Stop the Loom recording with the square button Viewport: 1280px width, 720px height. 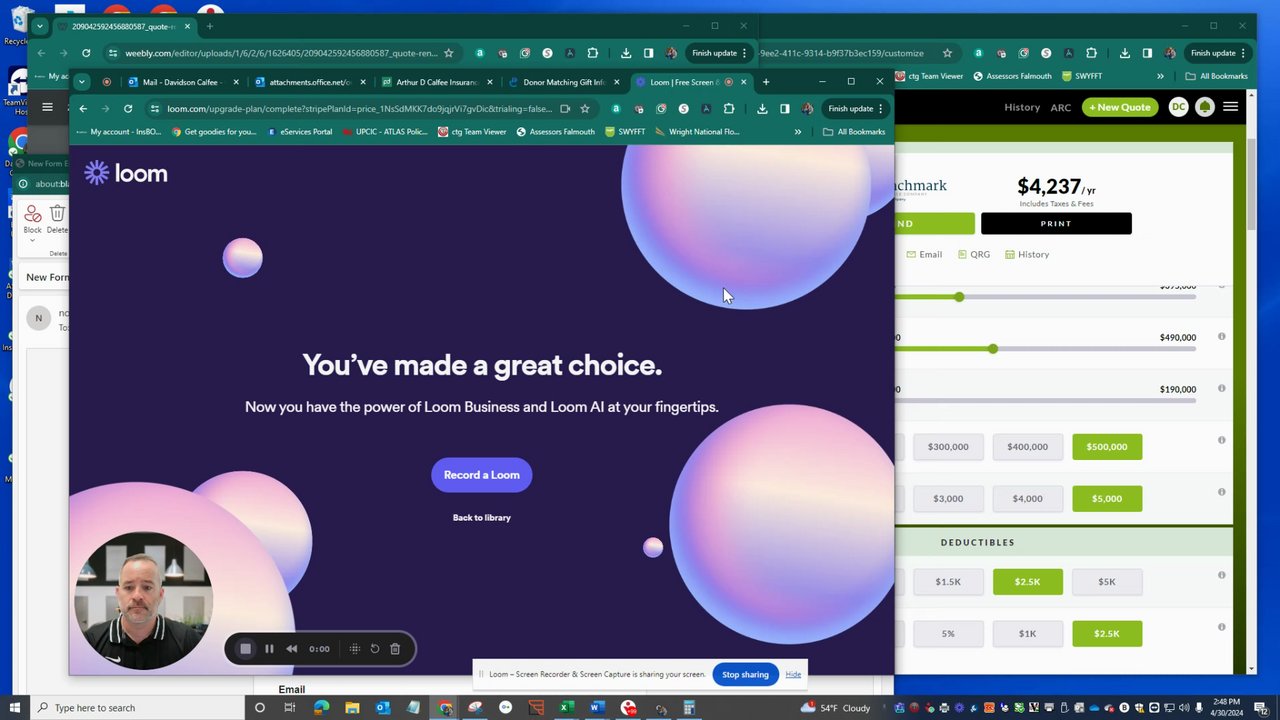(245, 649)
